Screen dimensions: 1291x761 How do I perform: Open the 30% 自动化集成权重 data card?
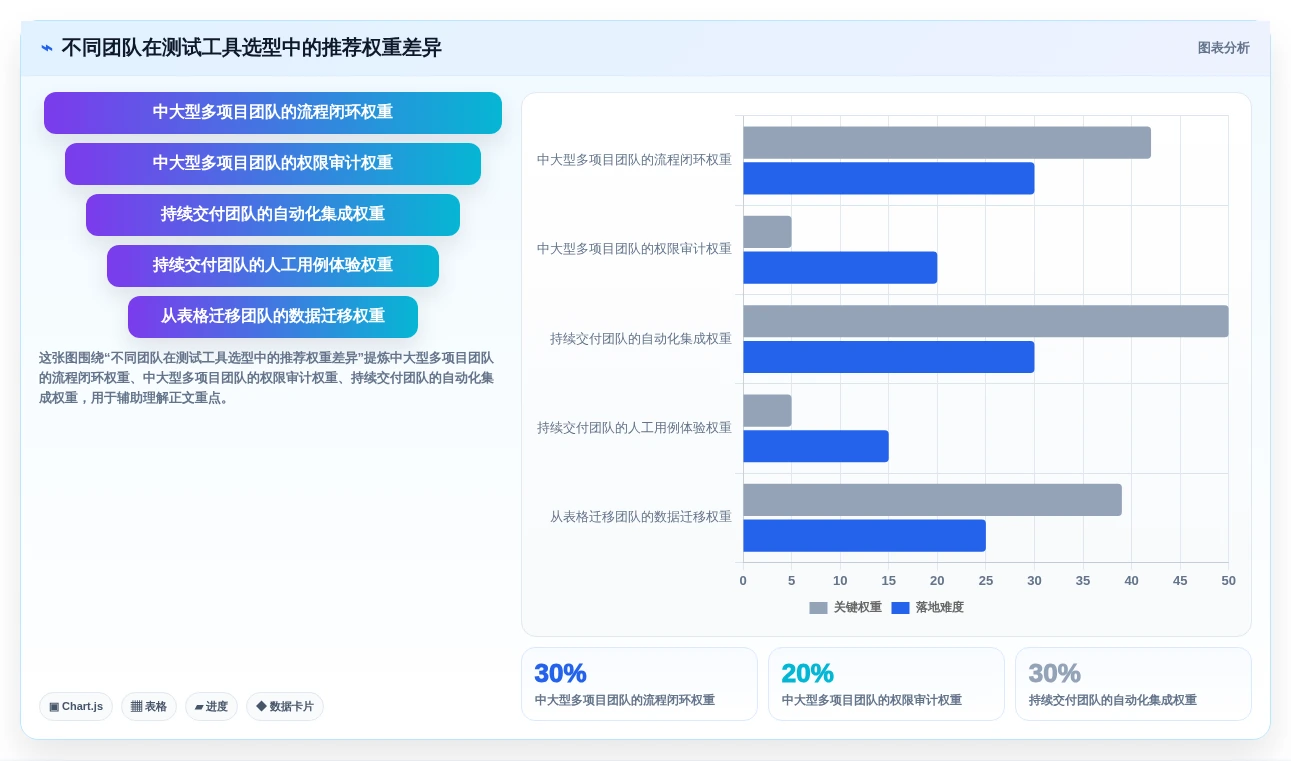click(1133, 684)
